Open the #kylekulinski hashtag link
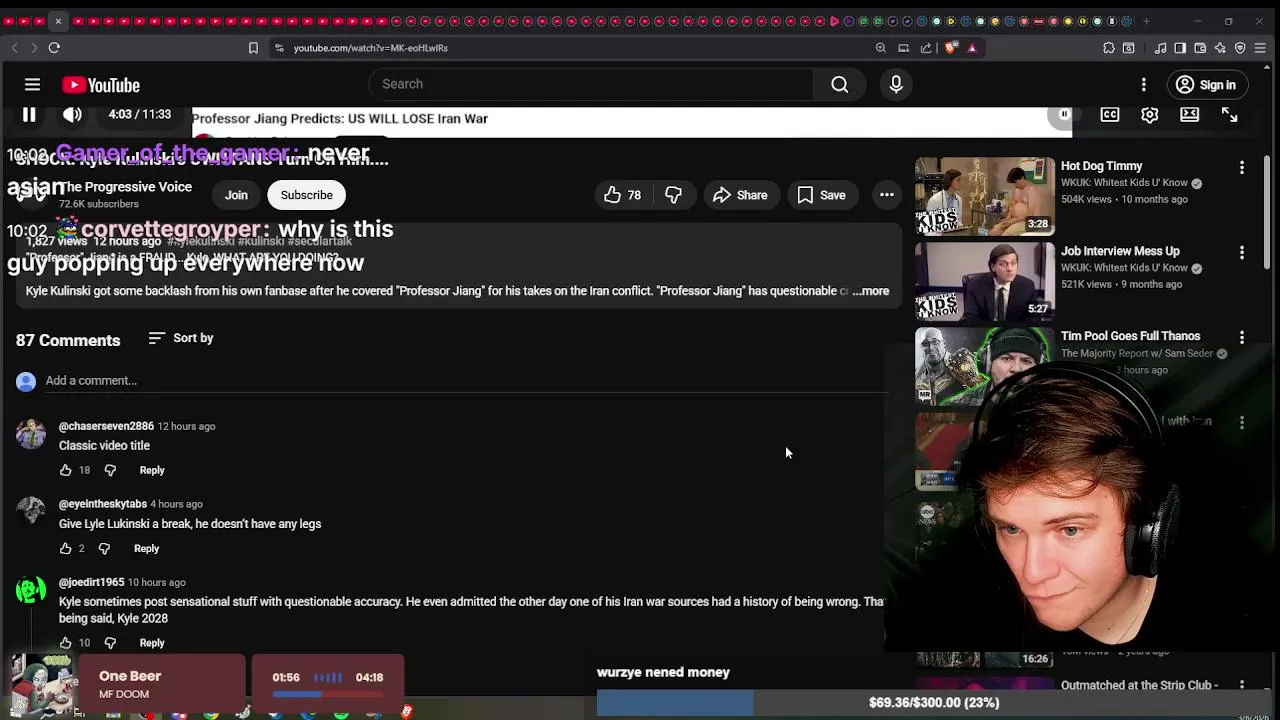 tap(201, 241)
